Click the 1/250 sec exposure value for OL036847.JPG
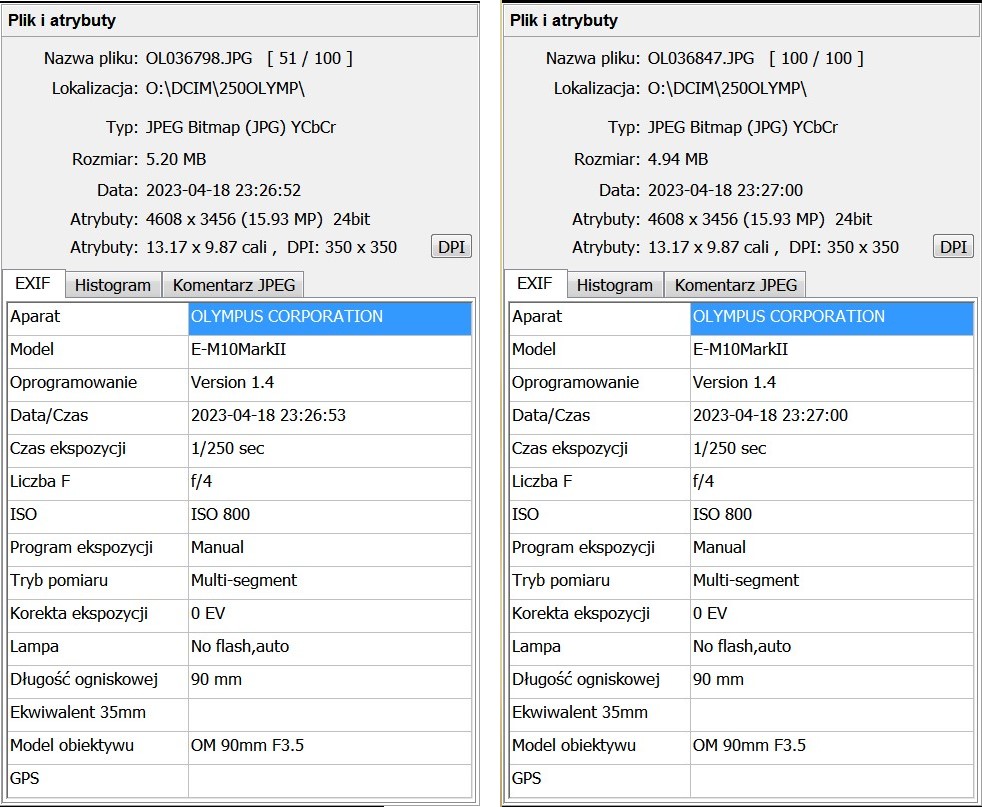Viewport: 982px width, 807px height. coord(730,449)
